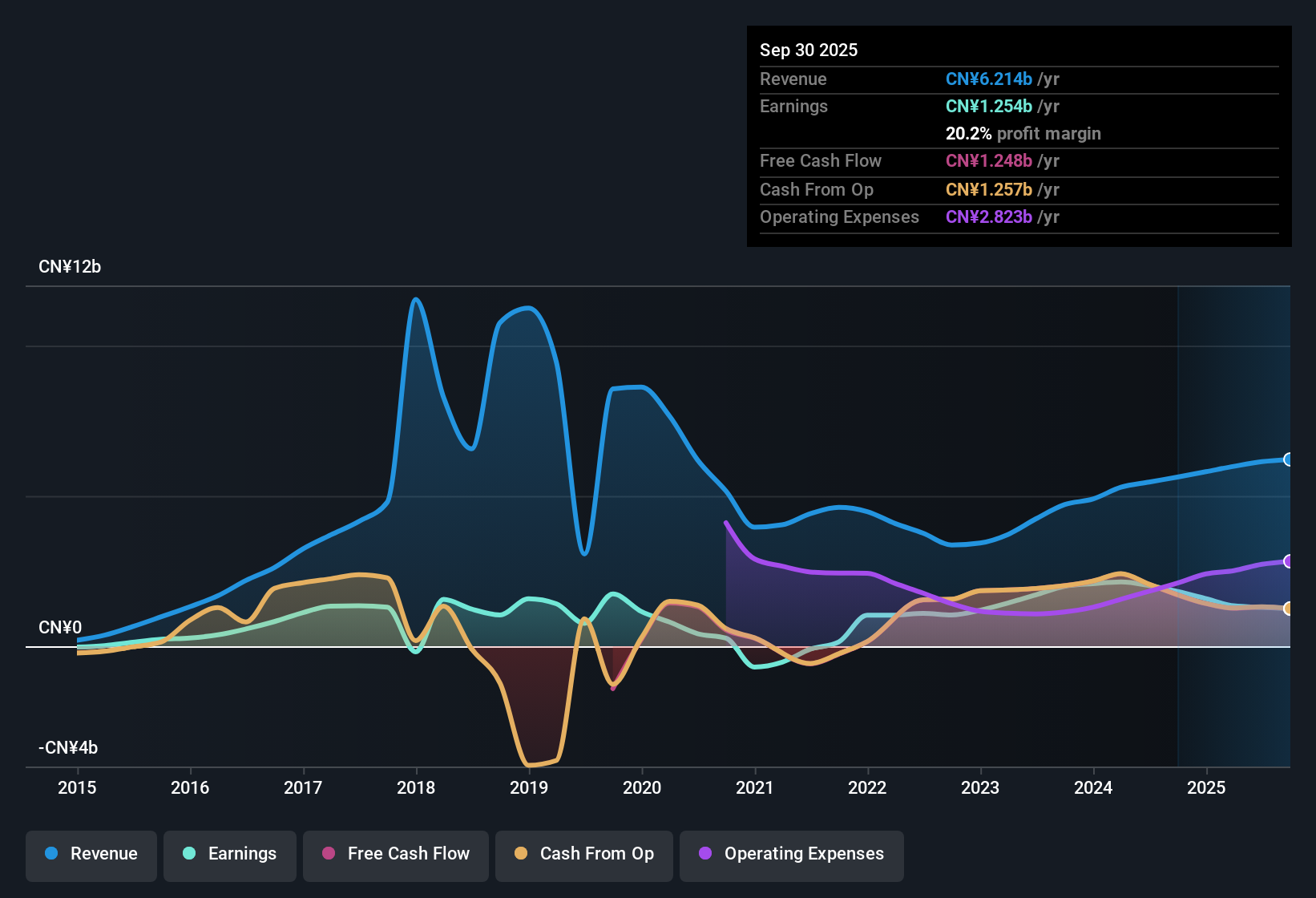The height and width of the screenshot is (898, 1316).
Task: Click the CN¥1.254b Earnings value
Action: [x=988, y=106]
